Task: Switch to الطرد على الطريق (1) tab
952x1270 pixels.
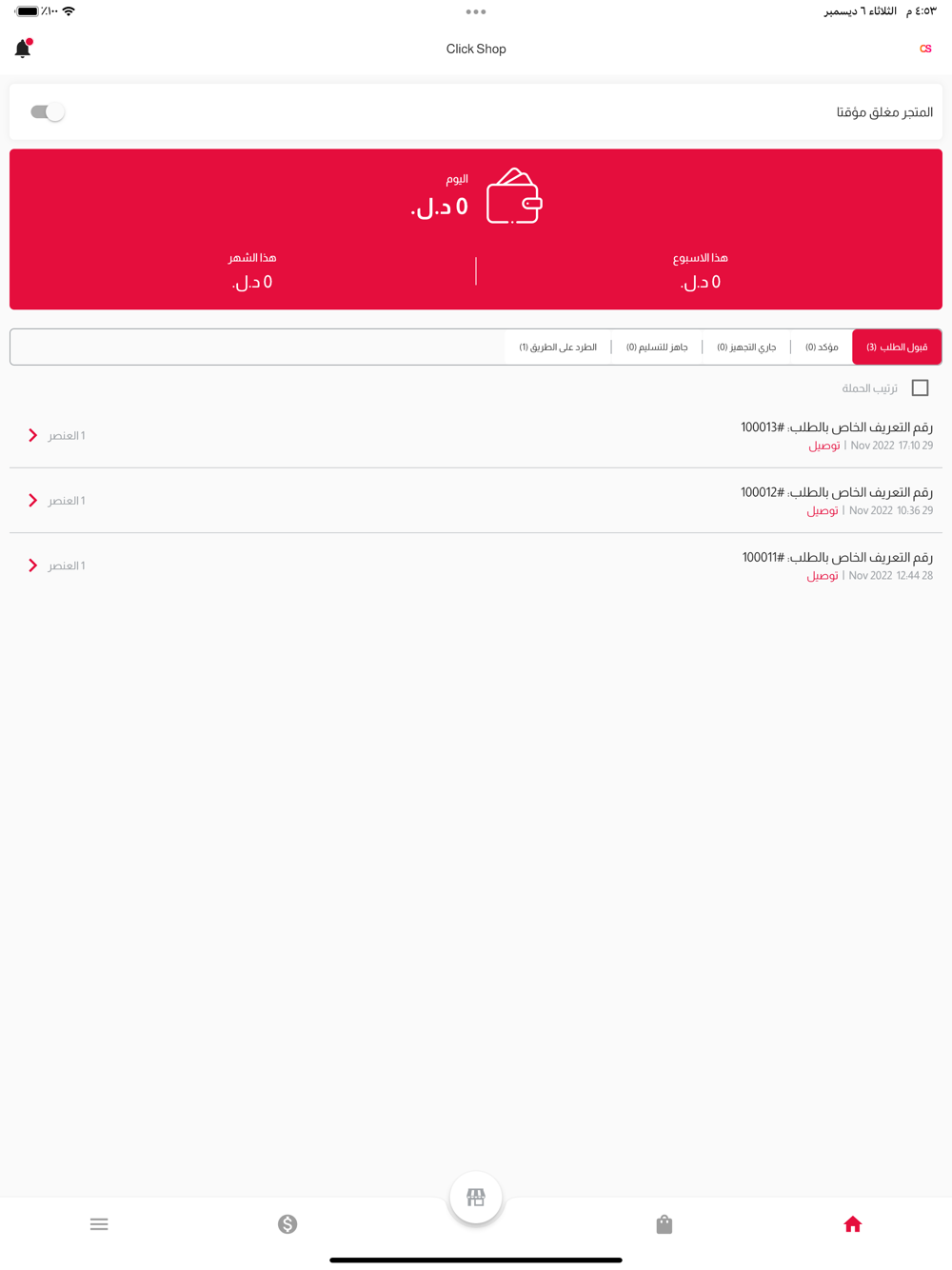Action: [558, 347]
